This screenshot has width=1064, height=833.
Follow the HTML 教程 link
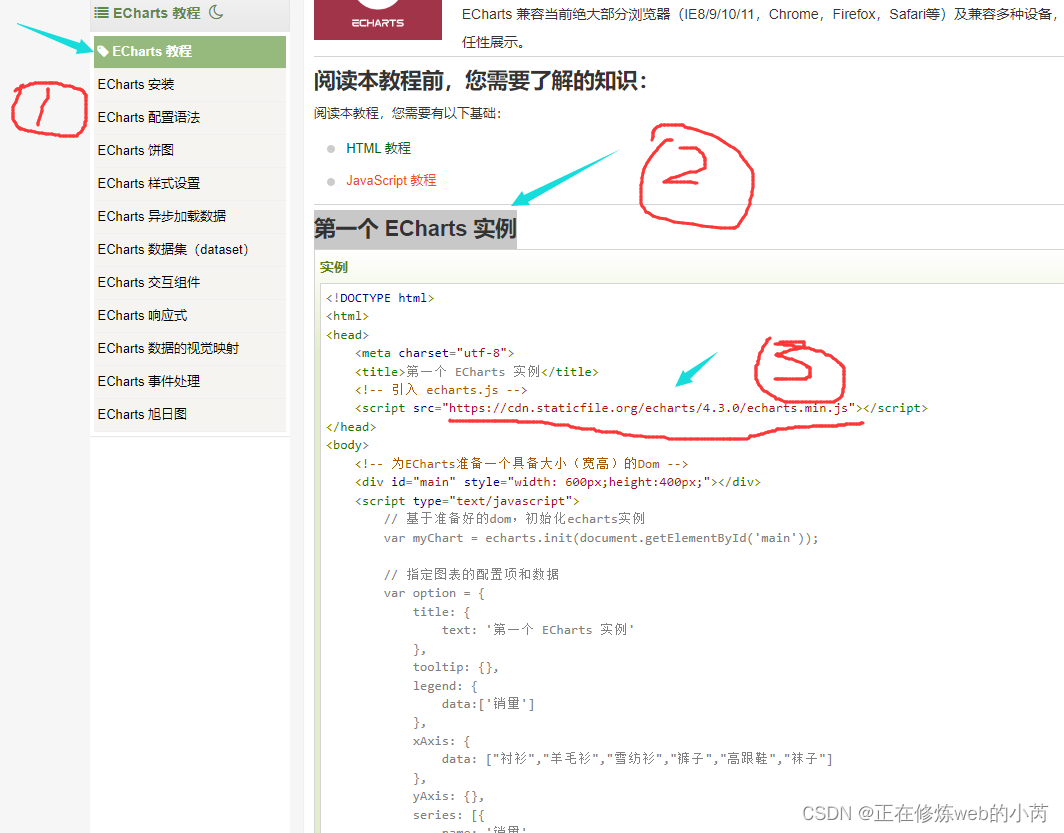pos(378,148)
